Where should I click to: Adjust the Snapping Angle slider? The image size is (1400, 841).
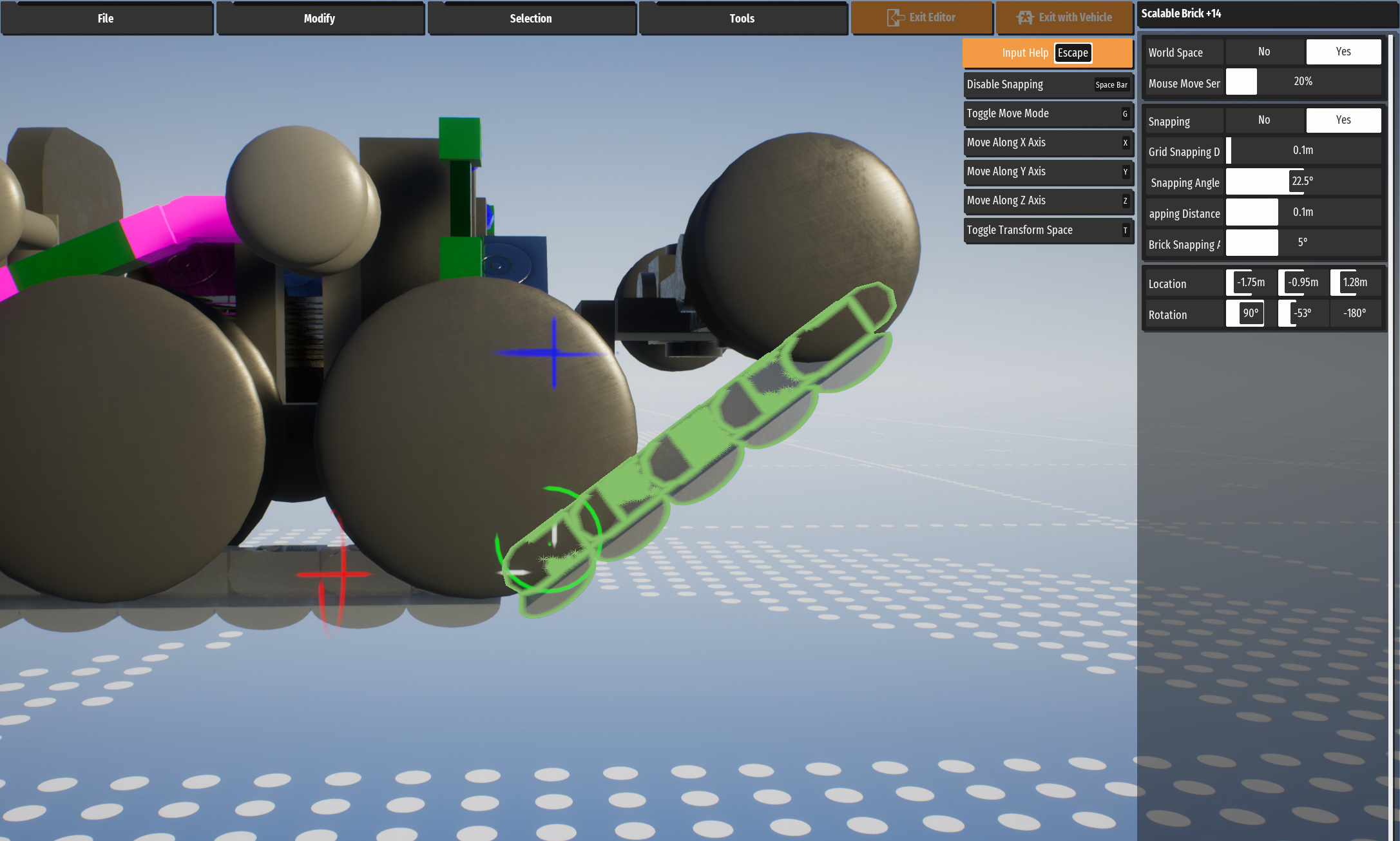[1301, 182]
